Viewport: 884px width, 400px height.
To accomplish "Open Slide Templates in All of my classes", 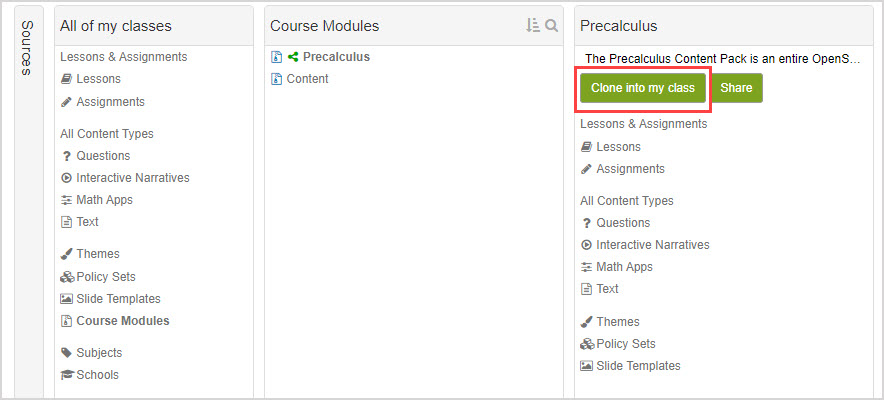I will pos(118,299).
